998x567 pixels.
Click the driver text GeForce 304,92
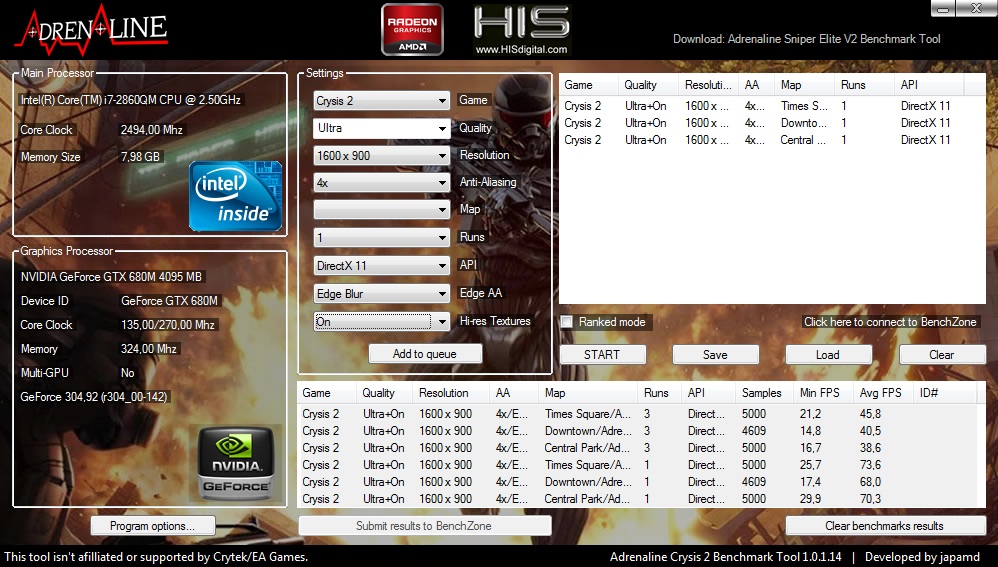click(94, 397)
